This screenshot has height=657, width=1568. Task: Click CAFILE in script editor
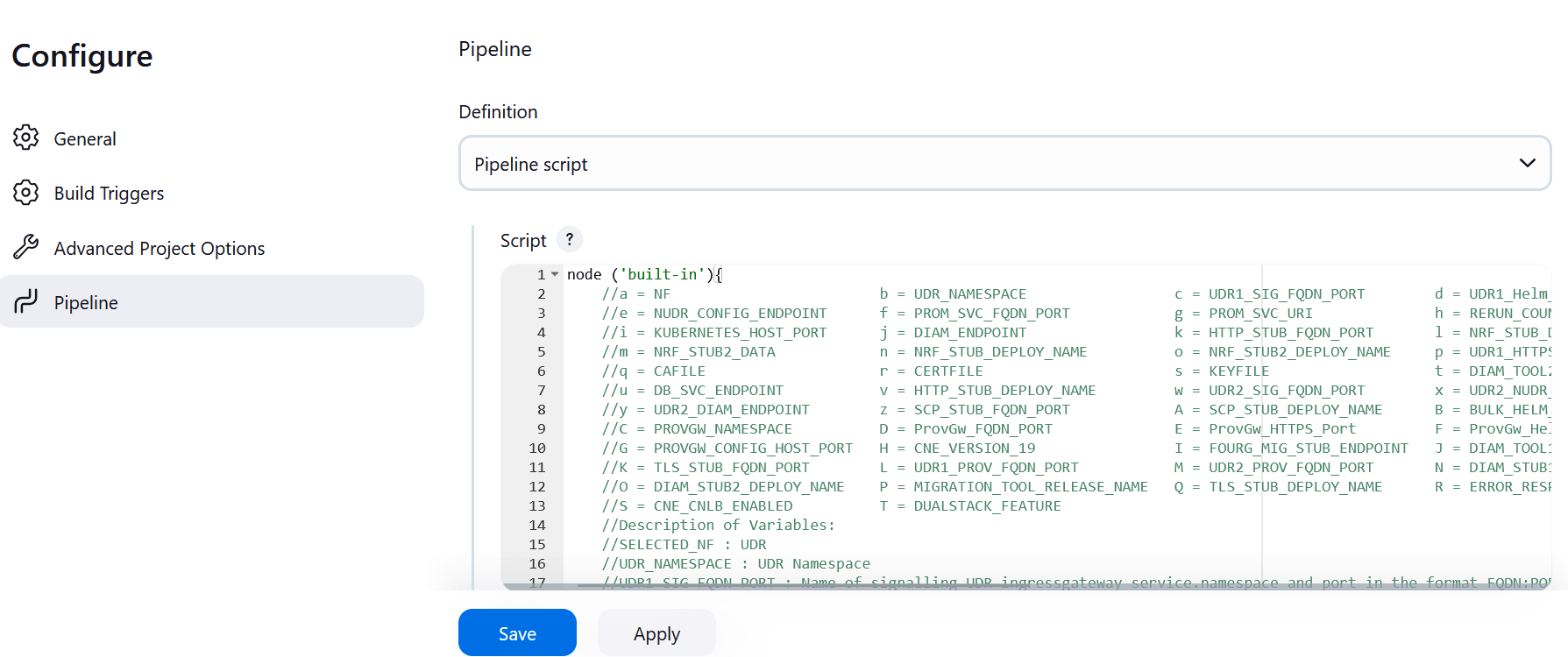pyautogui.click(x=679, y=371)
